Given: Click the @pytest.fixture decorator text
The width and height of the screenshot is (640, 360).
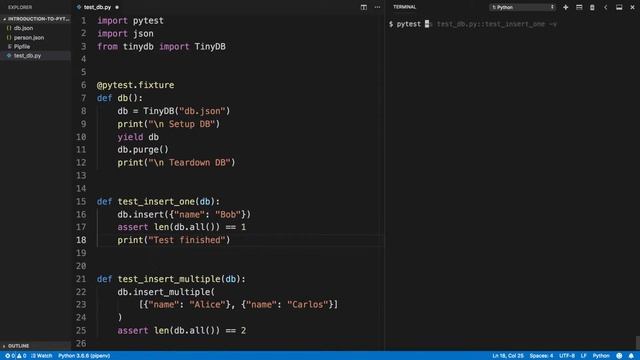Looking at the screenshot, I should 136,85.
